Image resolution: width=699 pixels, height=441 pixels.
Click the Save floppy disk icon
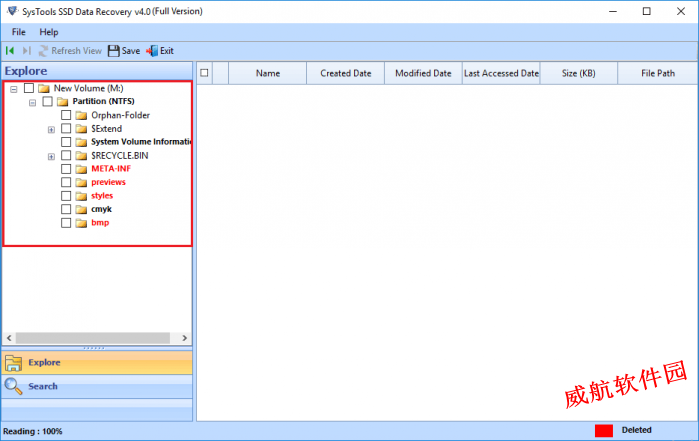114,51
